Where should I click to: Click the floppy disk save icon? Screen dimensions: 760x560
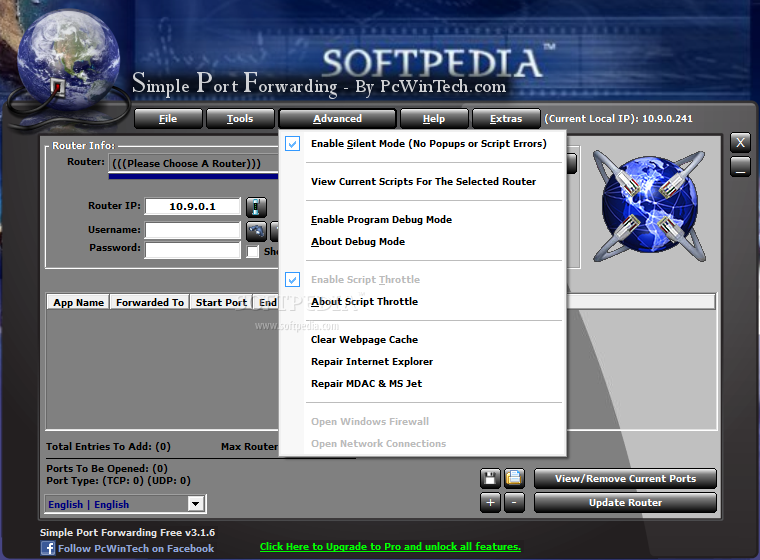[x=490, y=479]
